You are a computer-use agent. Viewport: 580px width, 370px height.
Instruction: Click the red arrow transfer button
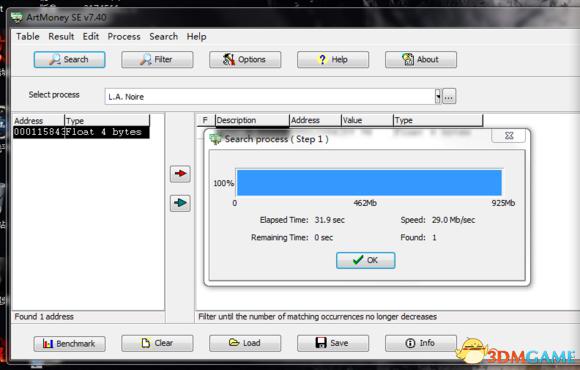click(180, 174)
